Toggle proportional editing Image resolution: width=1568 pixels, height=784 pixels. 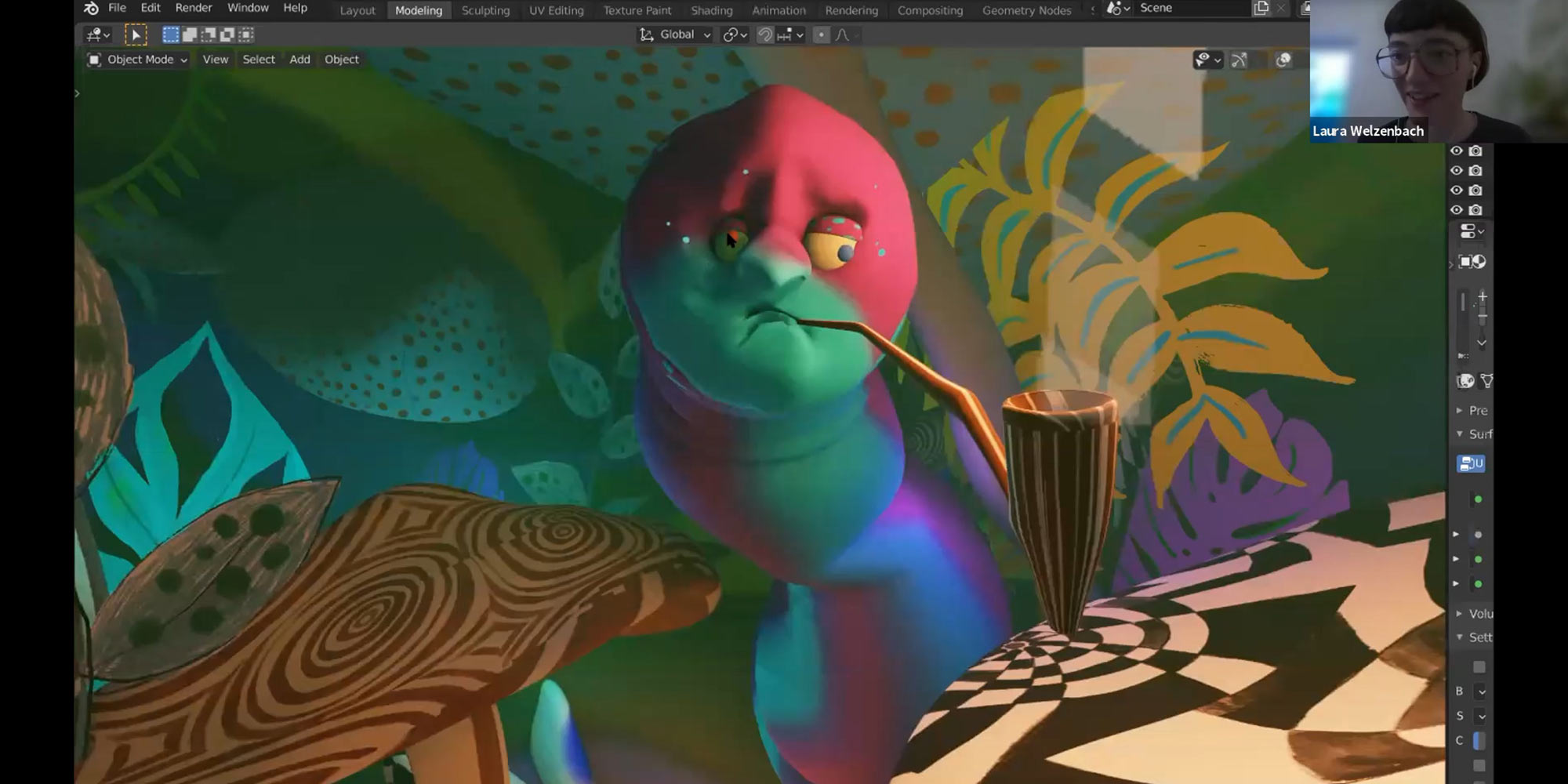821,34
